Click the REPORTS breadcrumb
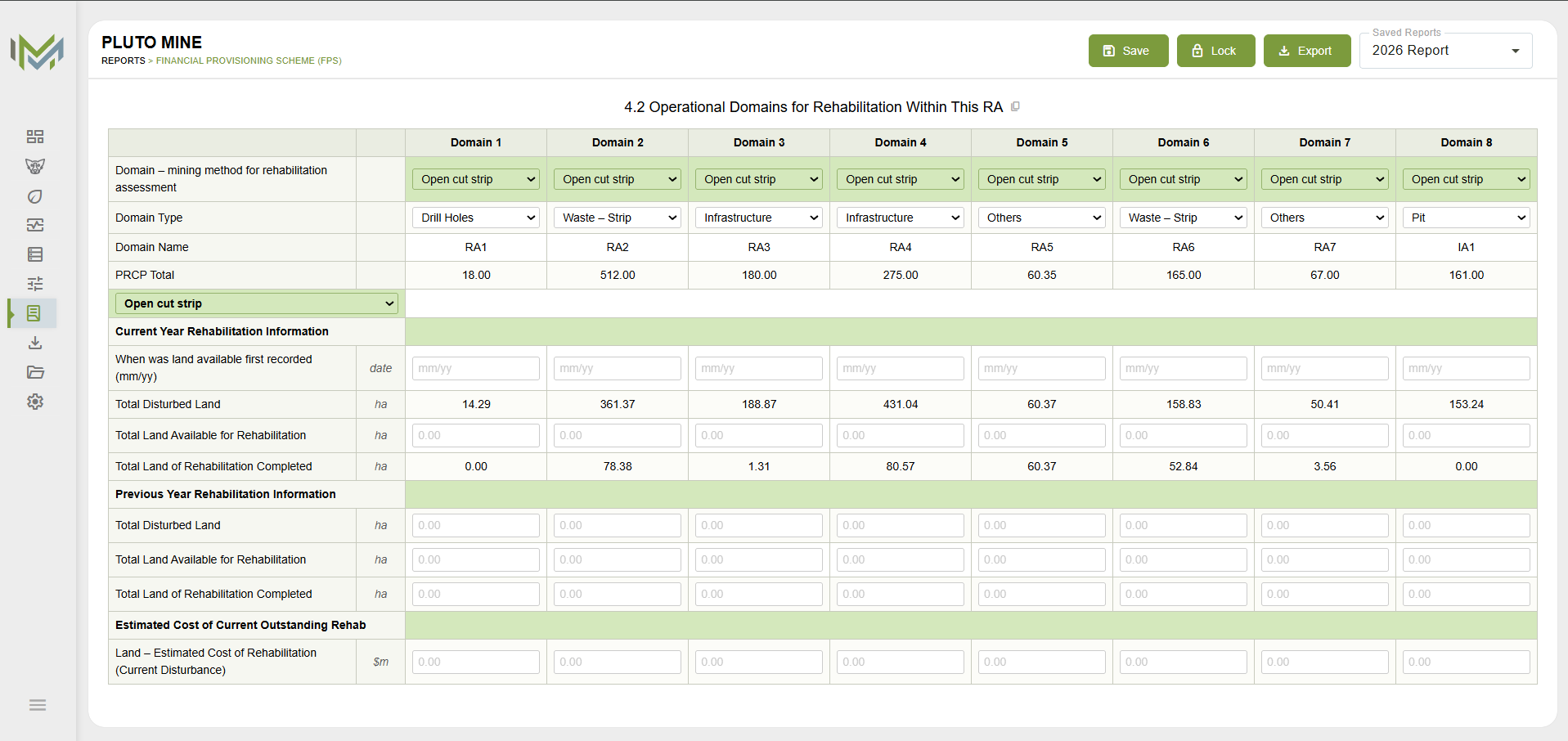 pos(123,61)
